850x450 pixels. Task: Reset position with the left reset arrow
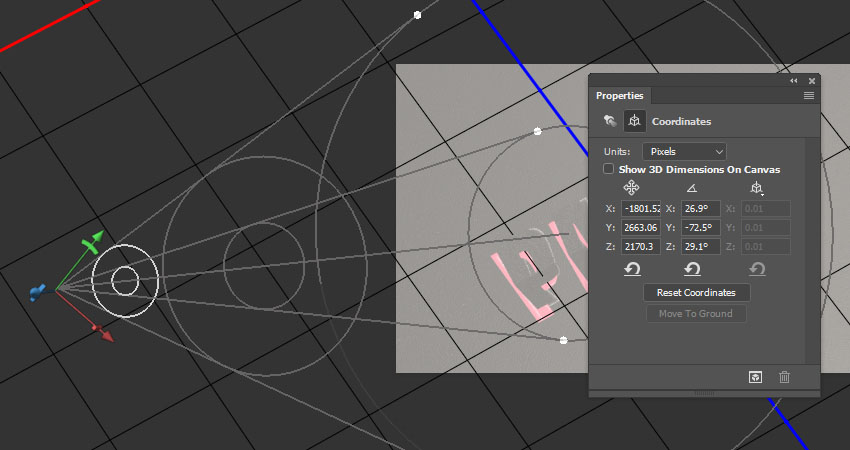(632, 269)
